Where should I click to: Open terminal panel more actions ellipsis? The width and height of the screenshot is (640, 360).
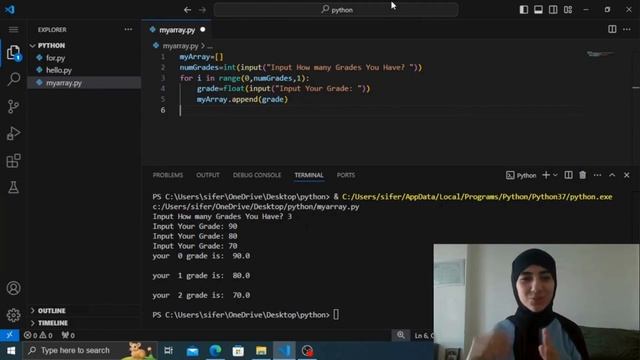pyautogui.click(x=598, y=175)
